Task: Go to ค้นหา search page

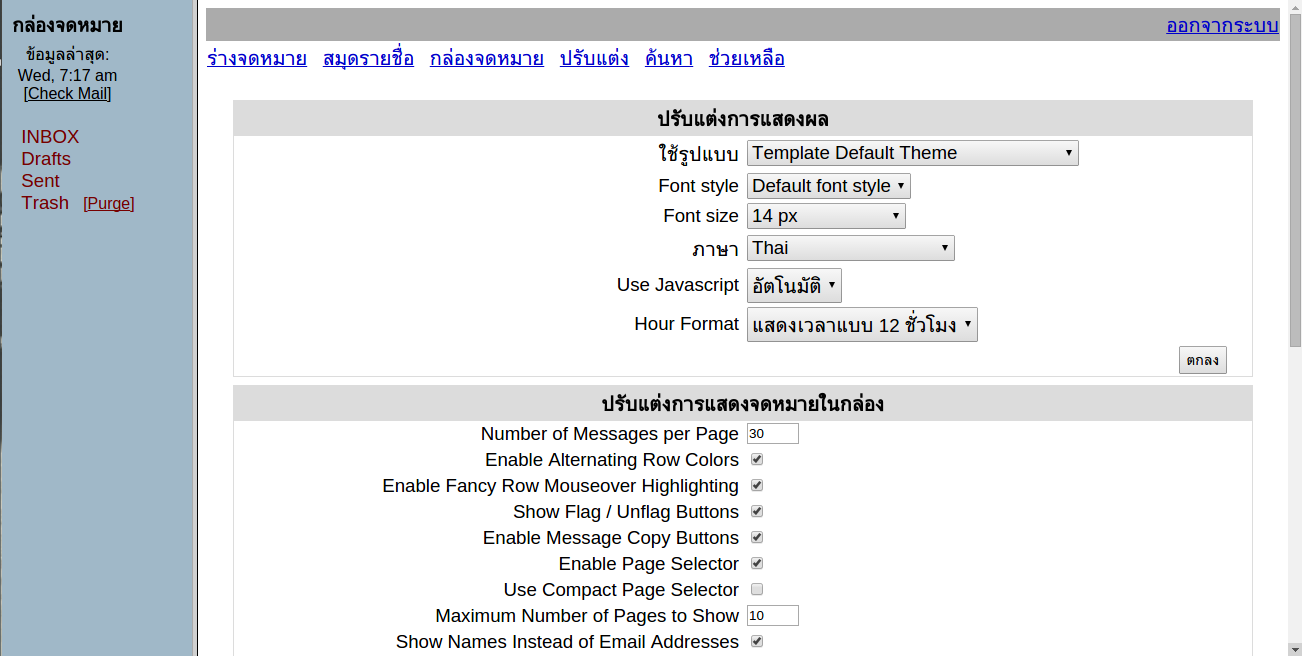Action: coord(669,59)
